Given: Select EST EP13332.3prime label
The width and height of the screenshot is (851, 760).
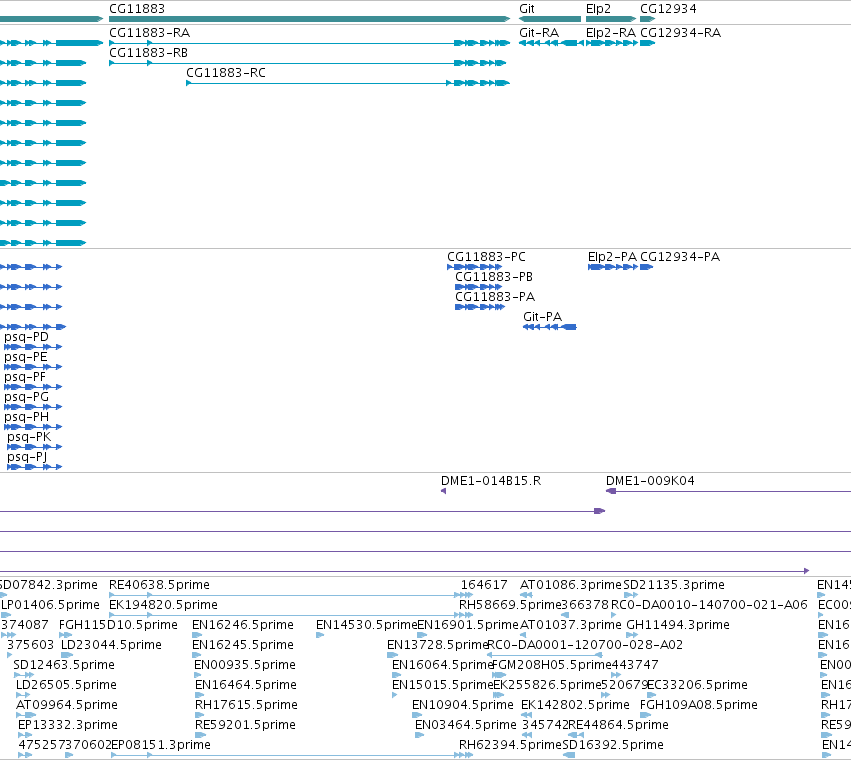Looking at the screenshot, I should (x=67, y=725).
